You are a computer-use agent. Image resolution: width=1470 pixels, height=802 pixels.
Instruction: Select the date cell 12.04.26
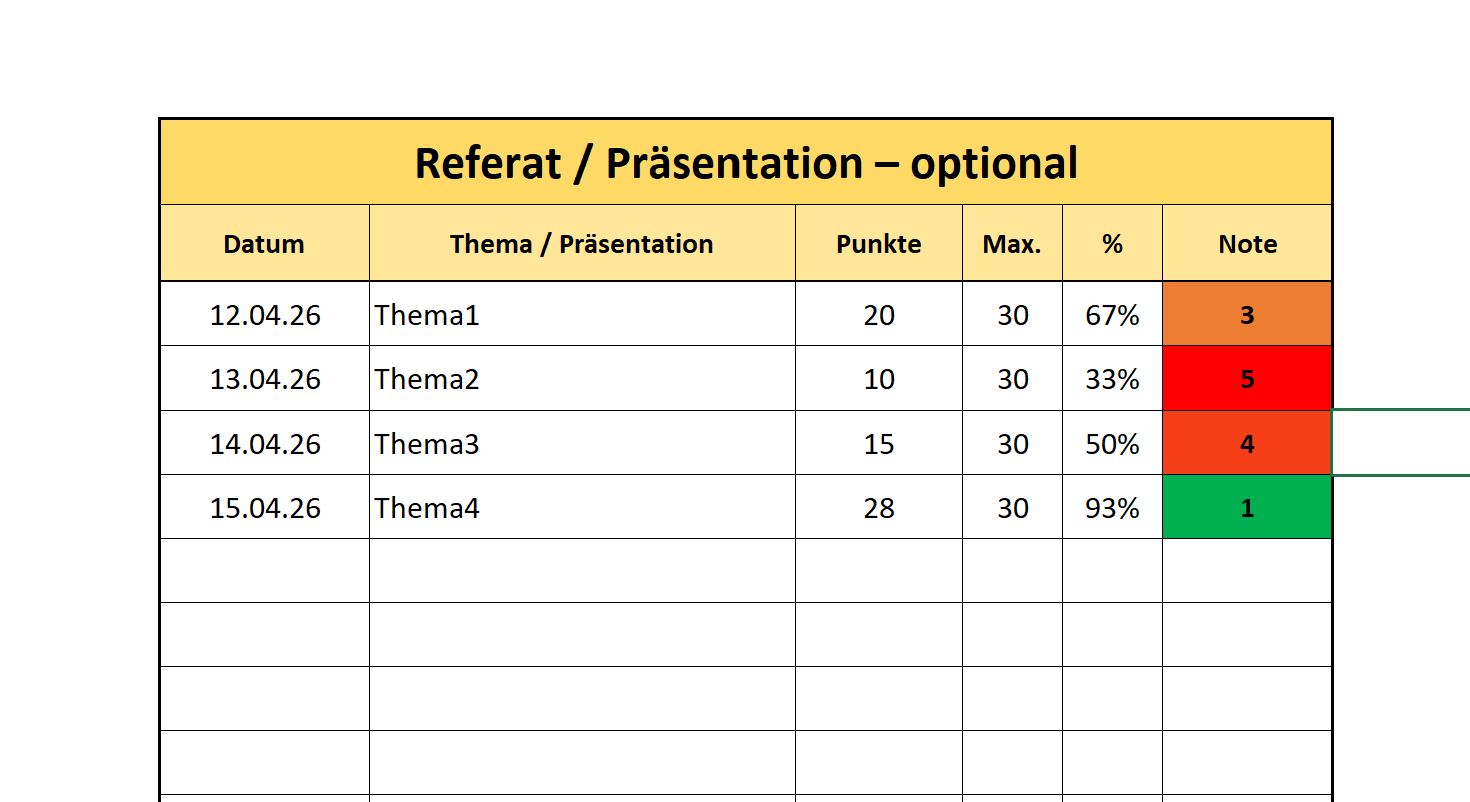[x=265, y=314]
